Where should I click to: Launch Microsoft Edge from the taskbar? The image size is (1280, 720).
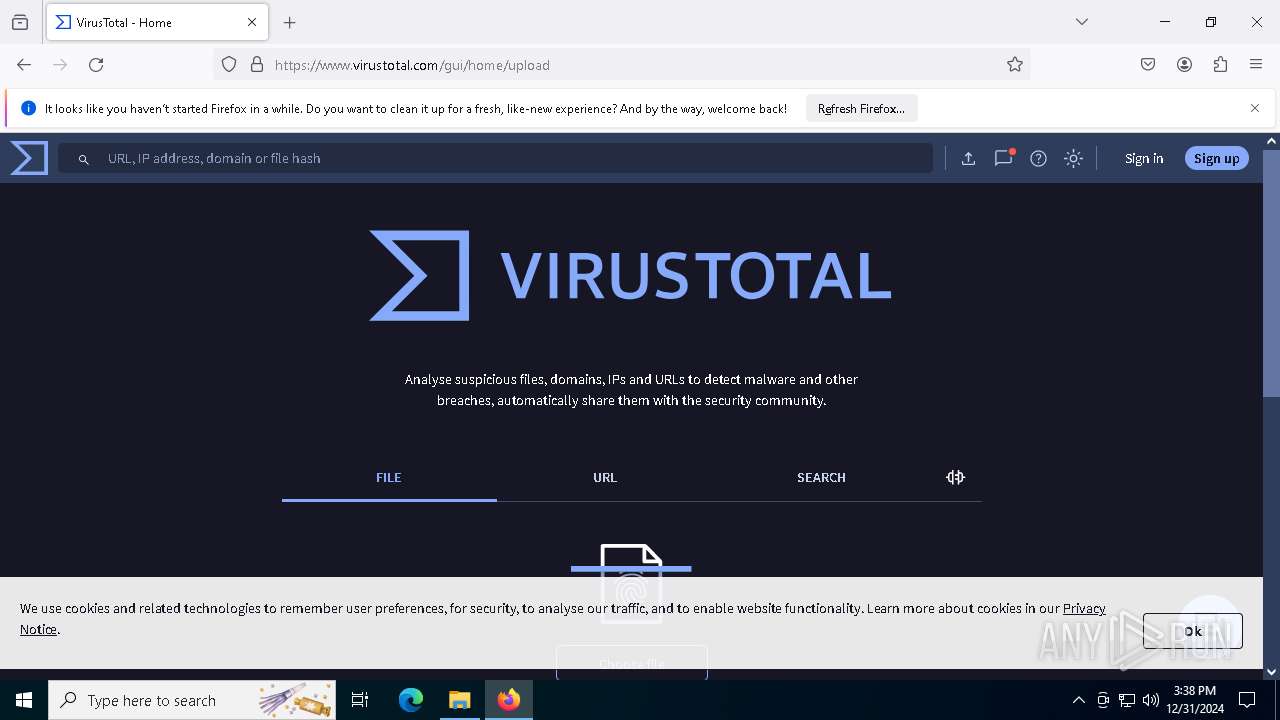click(x=411, y=700)
